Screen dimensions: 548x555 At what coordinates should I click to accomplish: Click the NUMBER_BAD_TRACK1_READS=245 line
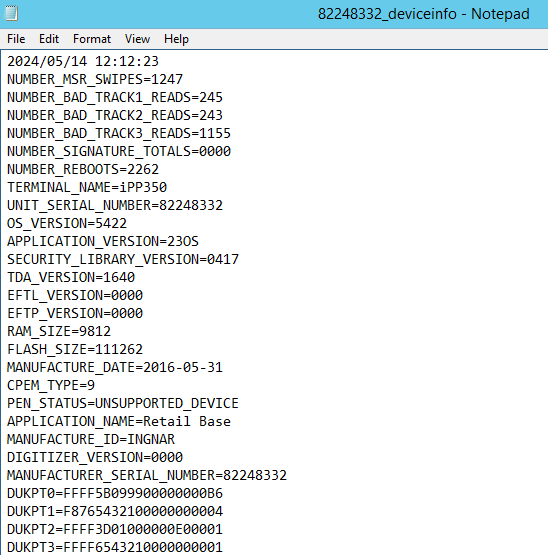(115, 97)
